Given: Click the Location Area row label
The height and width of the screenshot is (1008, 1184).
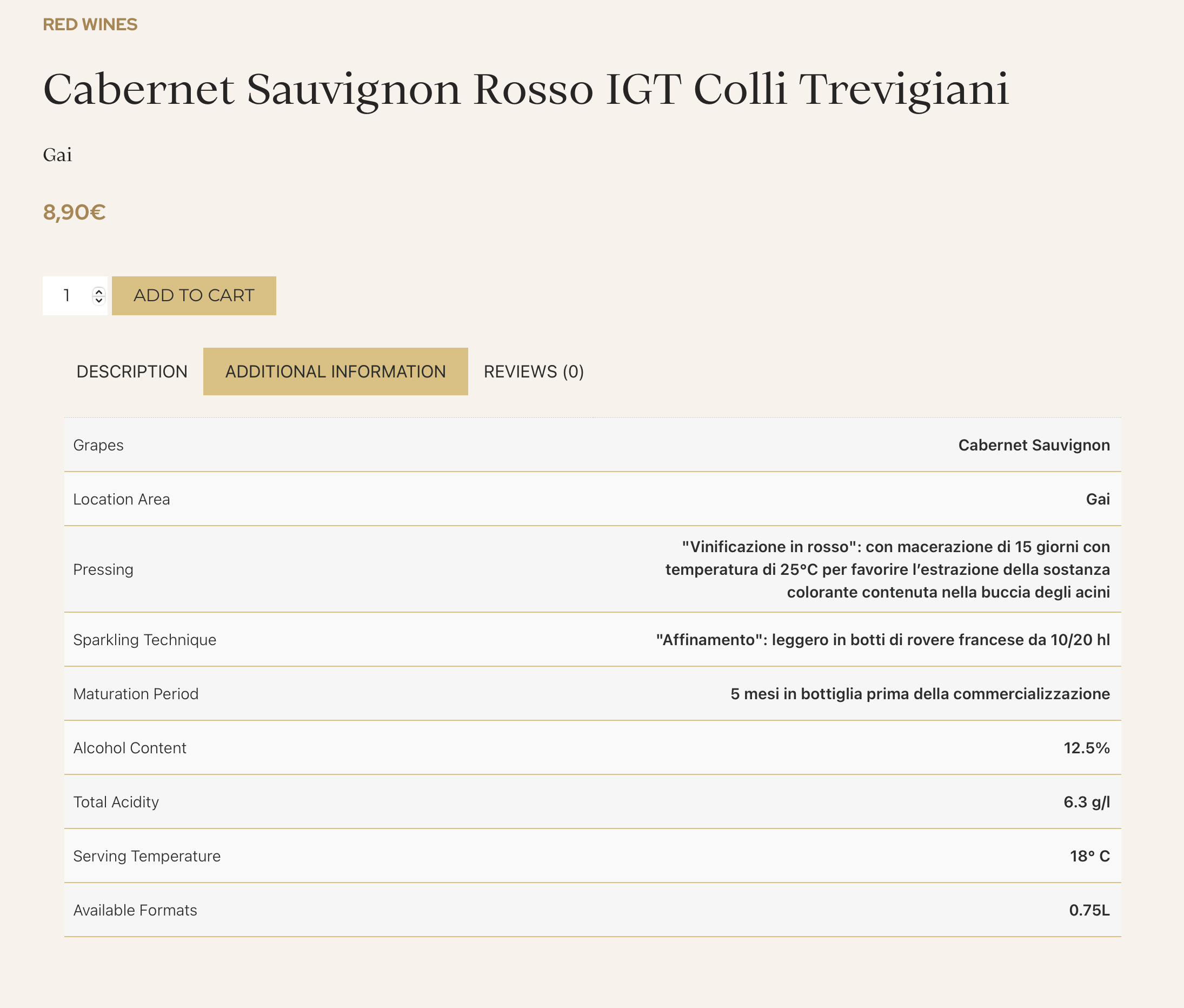Looking at the screenshot, I should click(x=122, y=500).
